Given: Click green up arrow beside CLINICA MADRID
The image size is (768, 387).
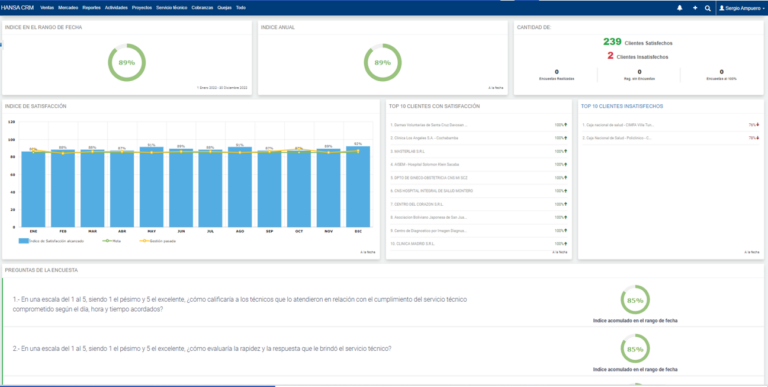Looking at the screenshot, I should [x=566, y=243].
